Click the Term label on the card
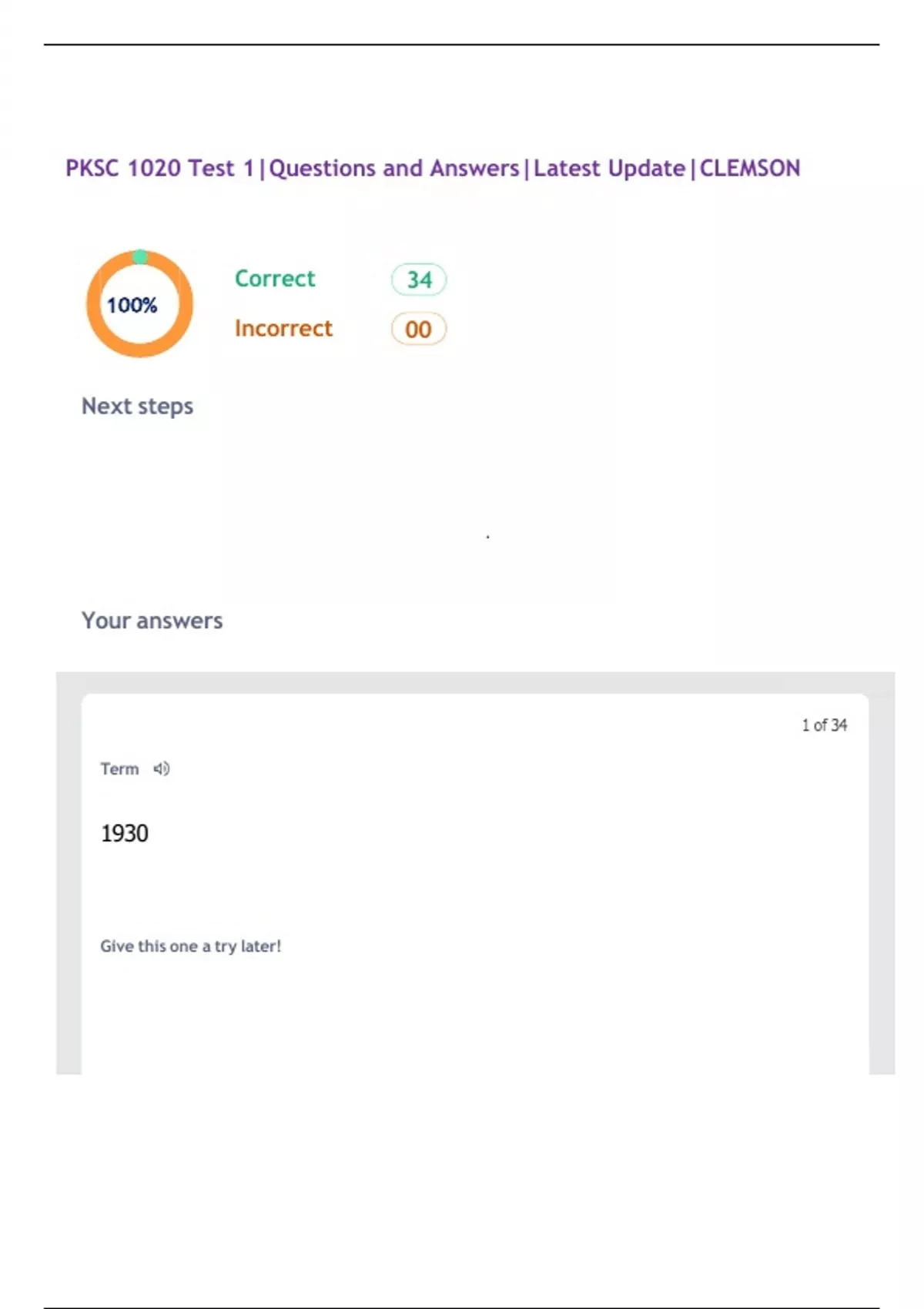 coord(119,768)
